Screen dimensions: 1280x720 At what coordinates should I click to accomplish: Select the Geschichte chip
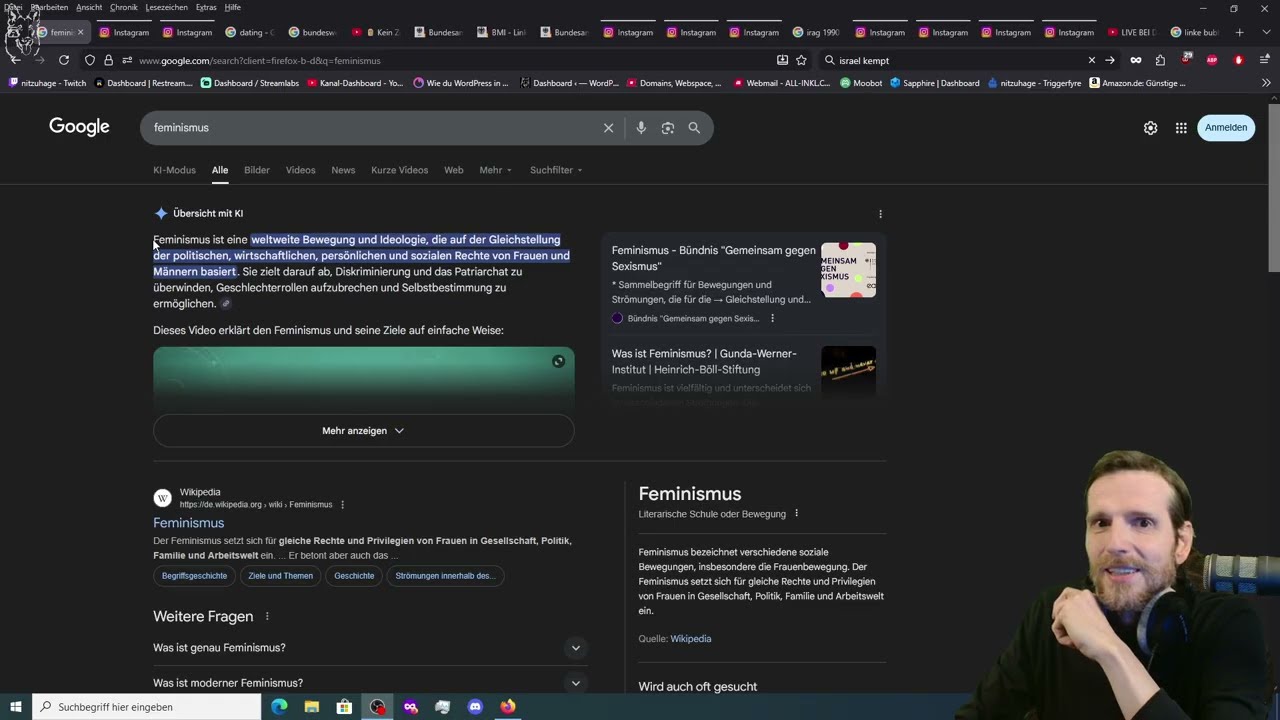pyautogui.click(x=354, y=576)
